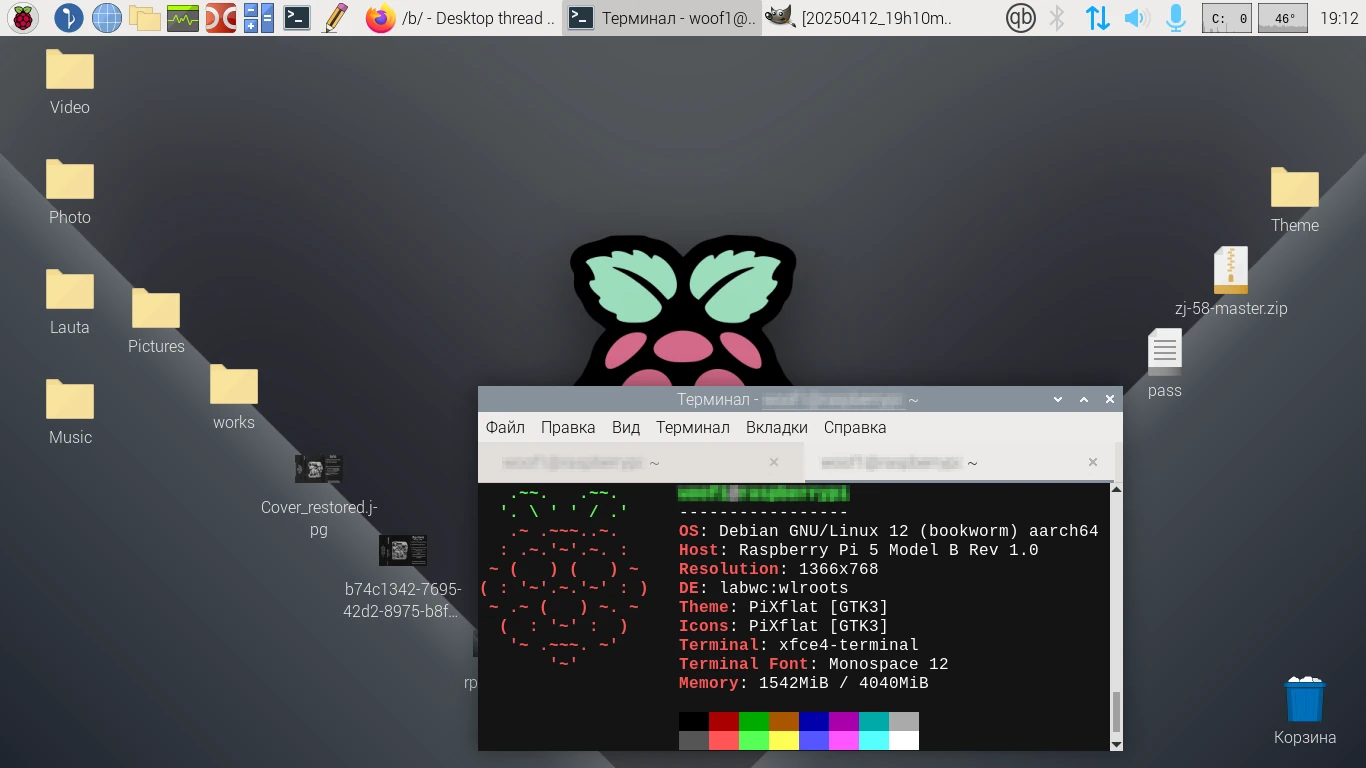Click the '1542MiB / 4040MiB' memory text
Screen dimensions: 1366x768
843,683
